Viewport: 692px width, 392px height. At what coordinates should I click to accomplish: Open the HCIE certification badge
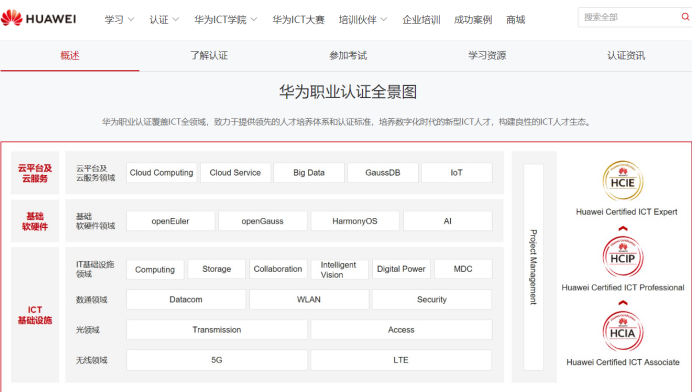[623, 181]
